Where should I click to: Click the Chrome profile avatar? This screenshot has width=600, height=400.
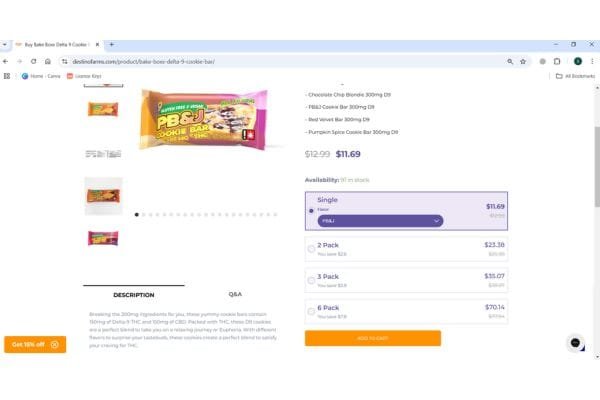[x=578, y=61]
